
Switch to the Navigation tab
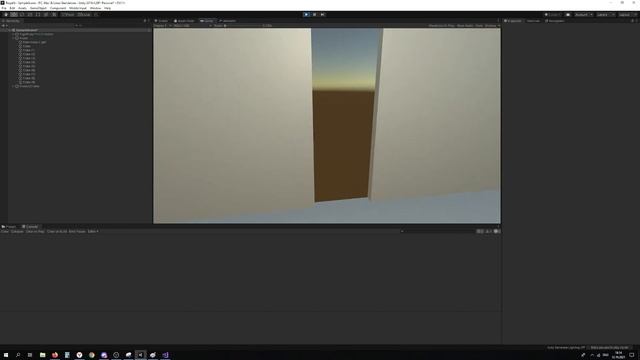[555, 21]
